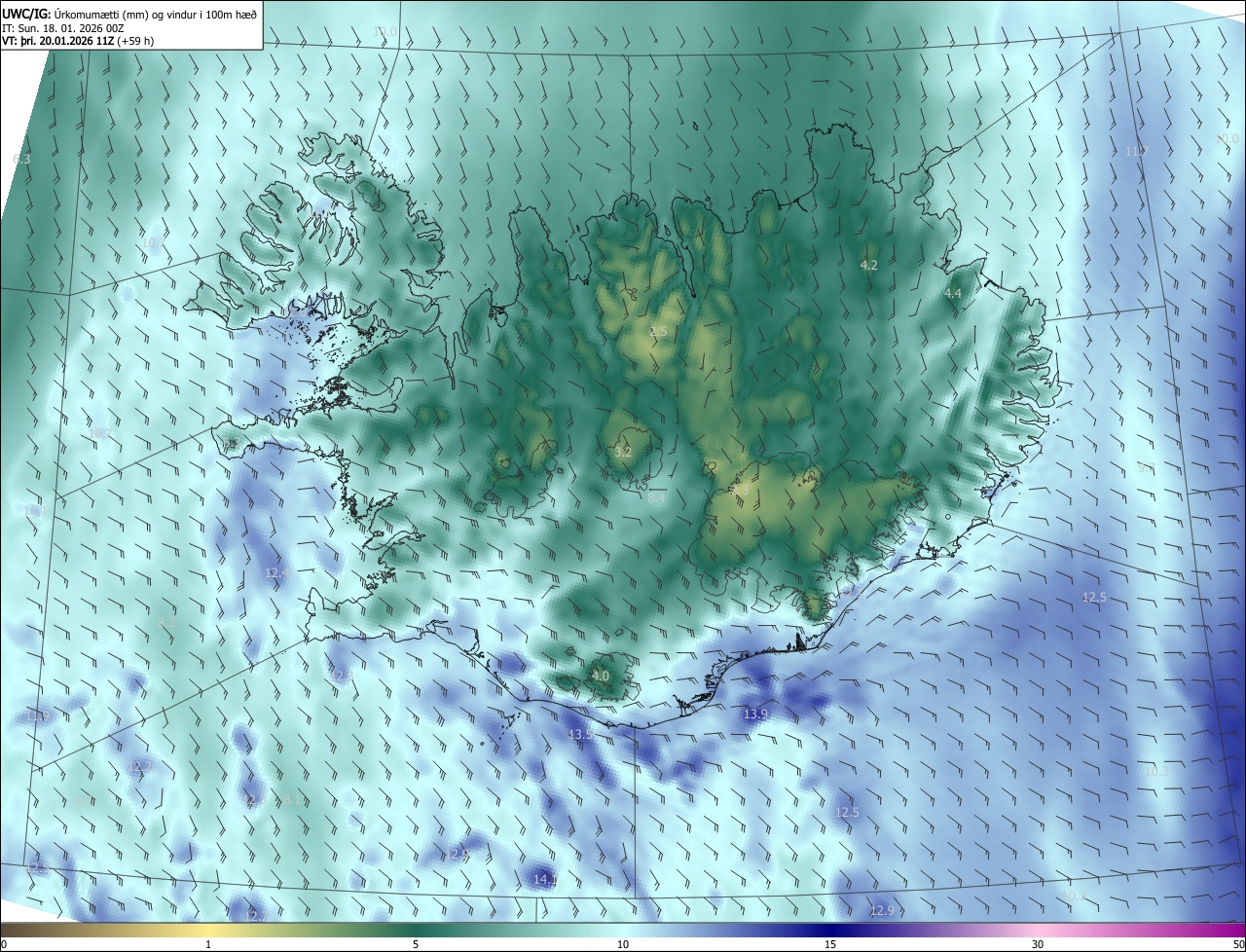The height and width of the screenshot is (952, 1246).
Task: Click the '50' tick on the color scale
Action: (x=1238, y=944)
